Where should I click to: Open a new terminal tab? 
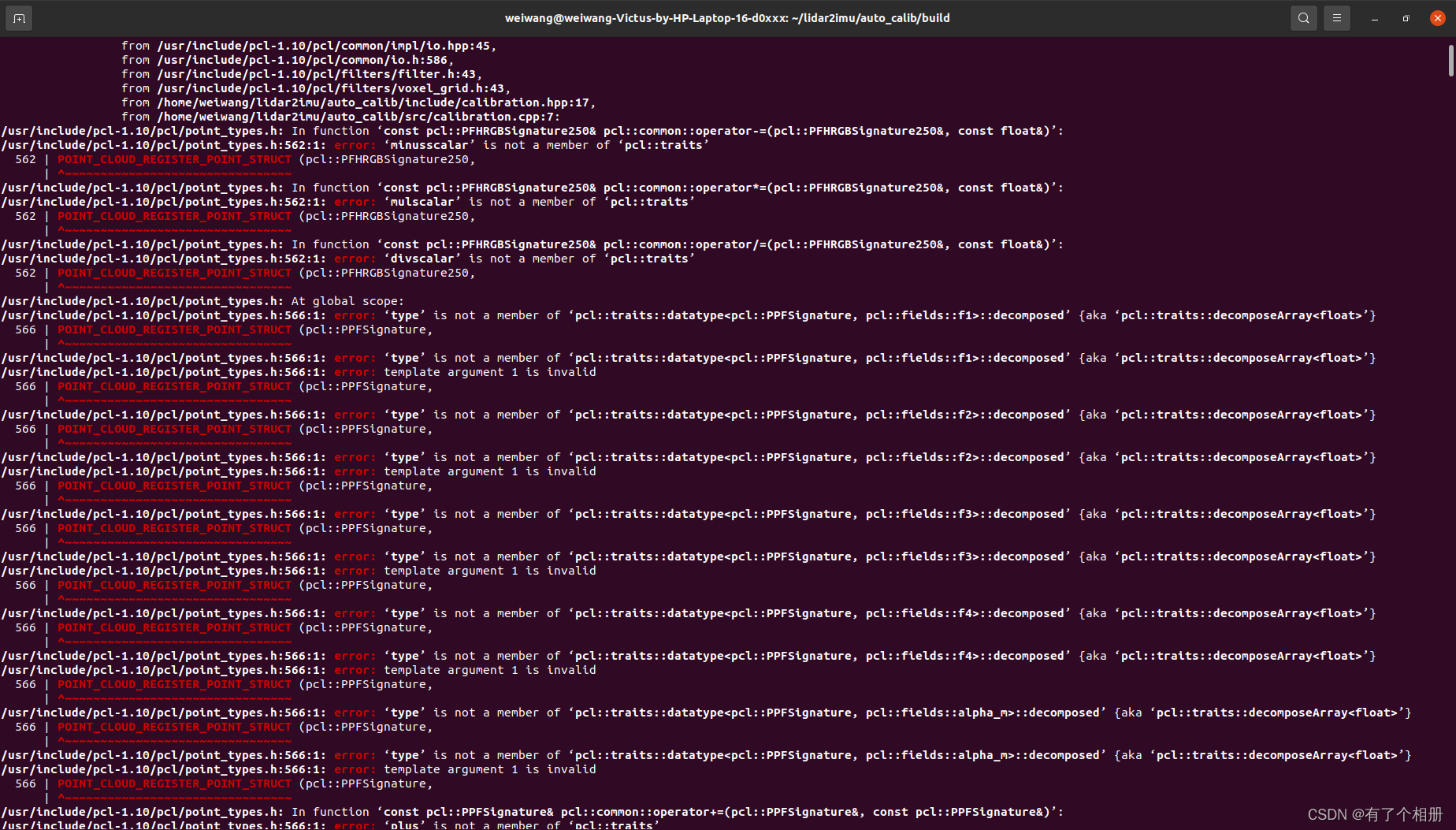[19, 18]
